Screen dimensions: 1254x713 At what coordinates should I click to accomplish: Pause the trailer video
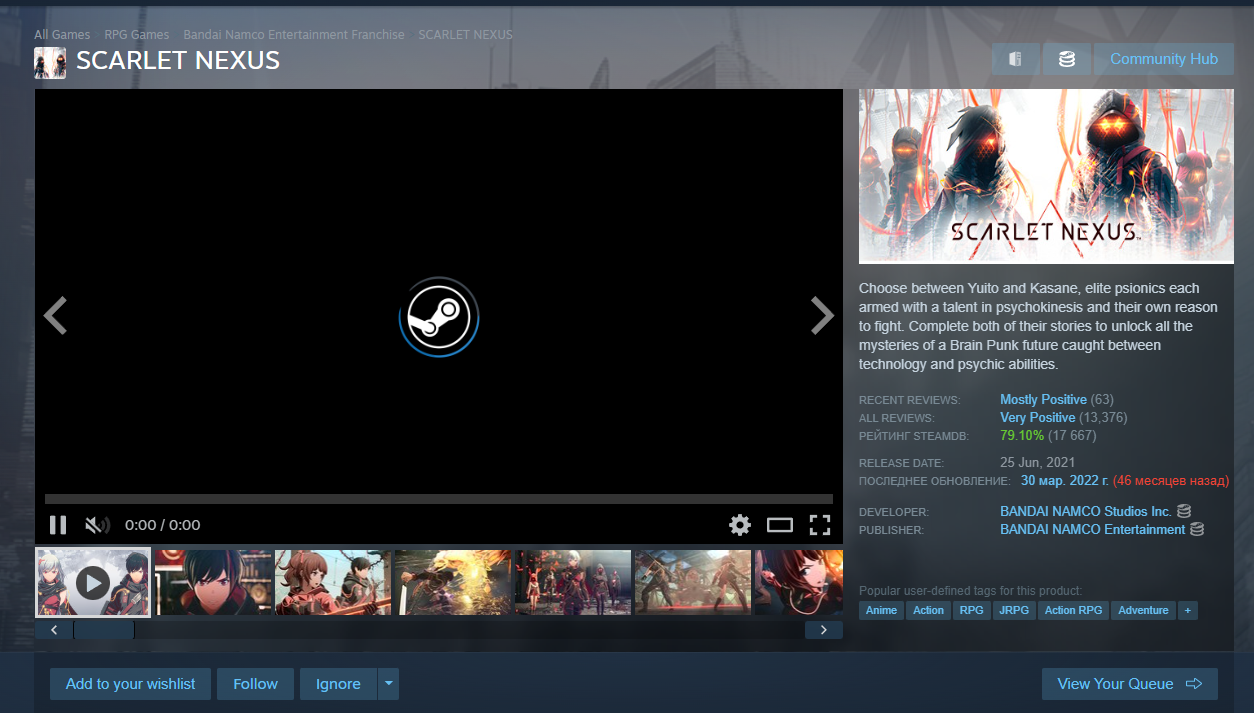point(58,524)
